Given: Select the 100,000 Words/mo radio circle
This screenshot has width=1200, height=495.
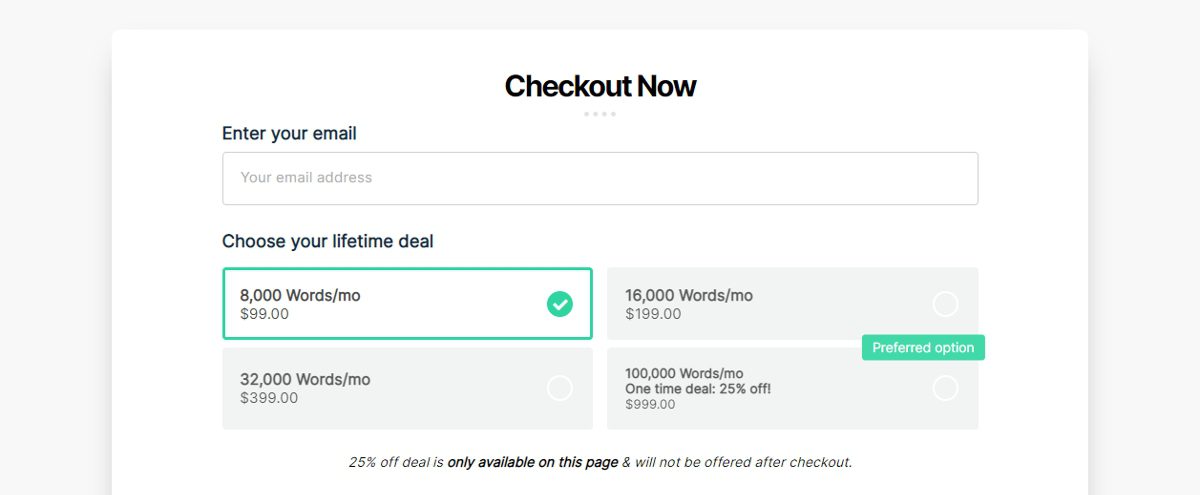Looking at the screenshot, I should pos(945,388).
